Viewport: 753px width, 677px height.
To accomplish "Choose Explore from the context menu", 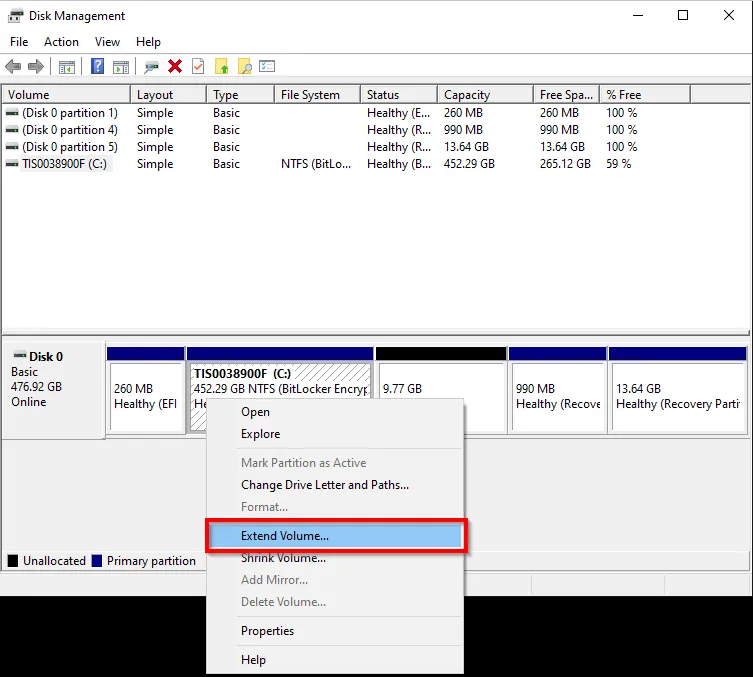I will (x=335, y=434).
